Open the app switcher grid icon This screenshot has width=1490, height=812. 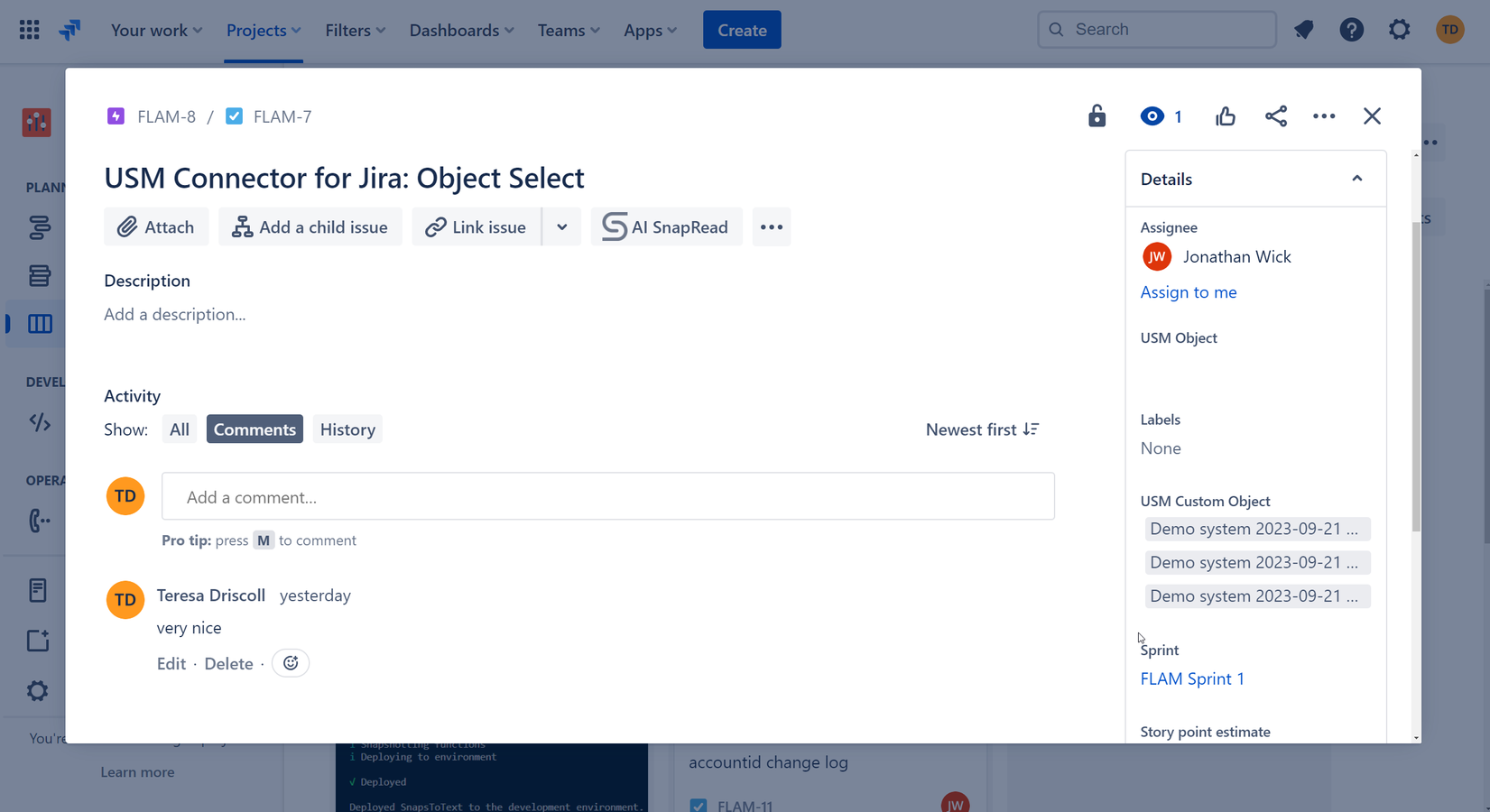tap(30, 30)
